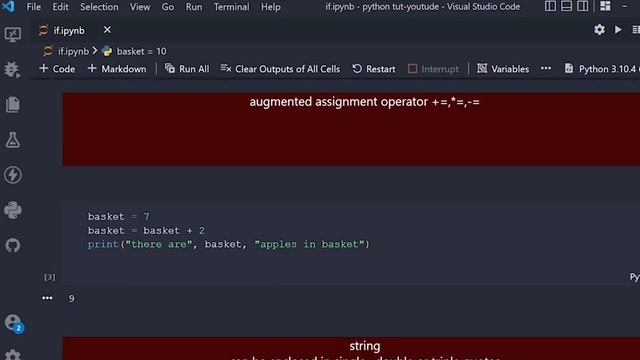The width and height of the screenshot is (640, 360).
Task: Open notebook settings gear icon
Action: [599, 30]
